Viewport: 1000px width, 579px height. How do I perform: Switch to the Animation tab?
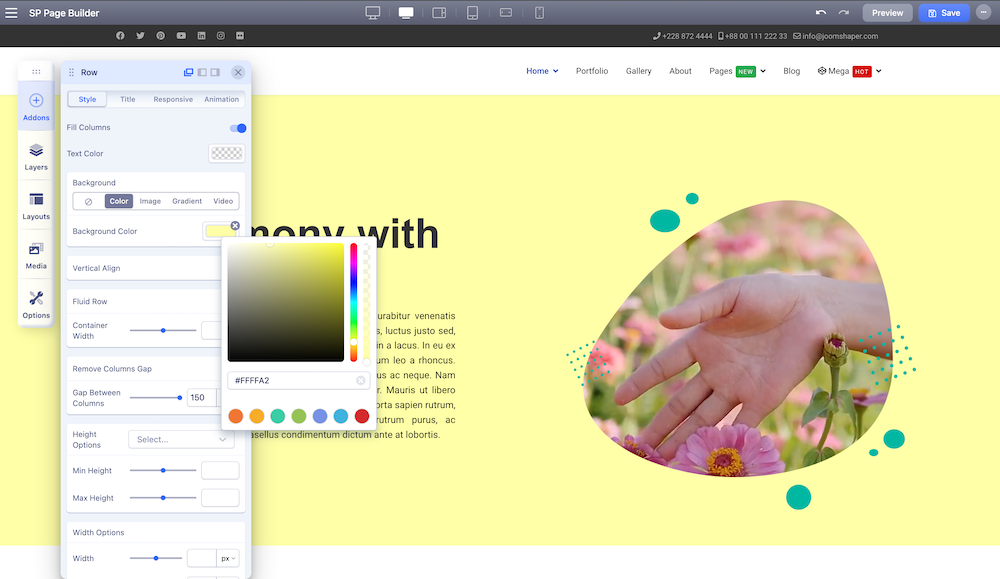pos(221,99)
